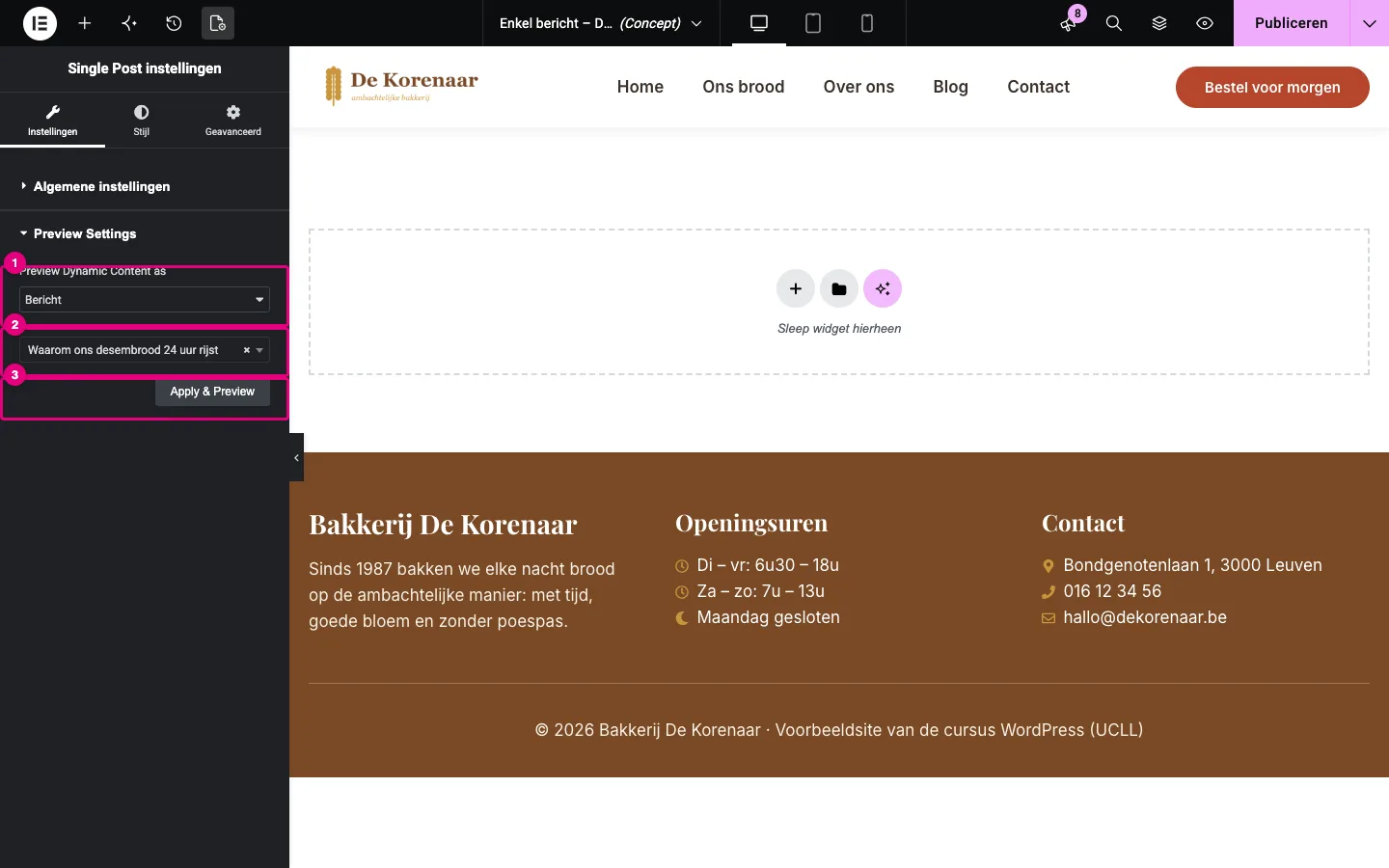The height and width of the screenshot is (868, 1389).
Task: Click the add element plus icon
Action: pyautogui.click(x=85, y=23)
